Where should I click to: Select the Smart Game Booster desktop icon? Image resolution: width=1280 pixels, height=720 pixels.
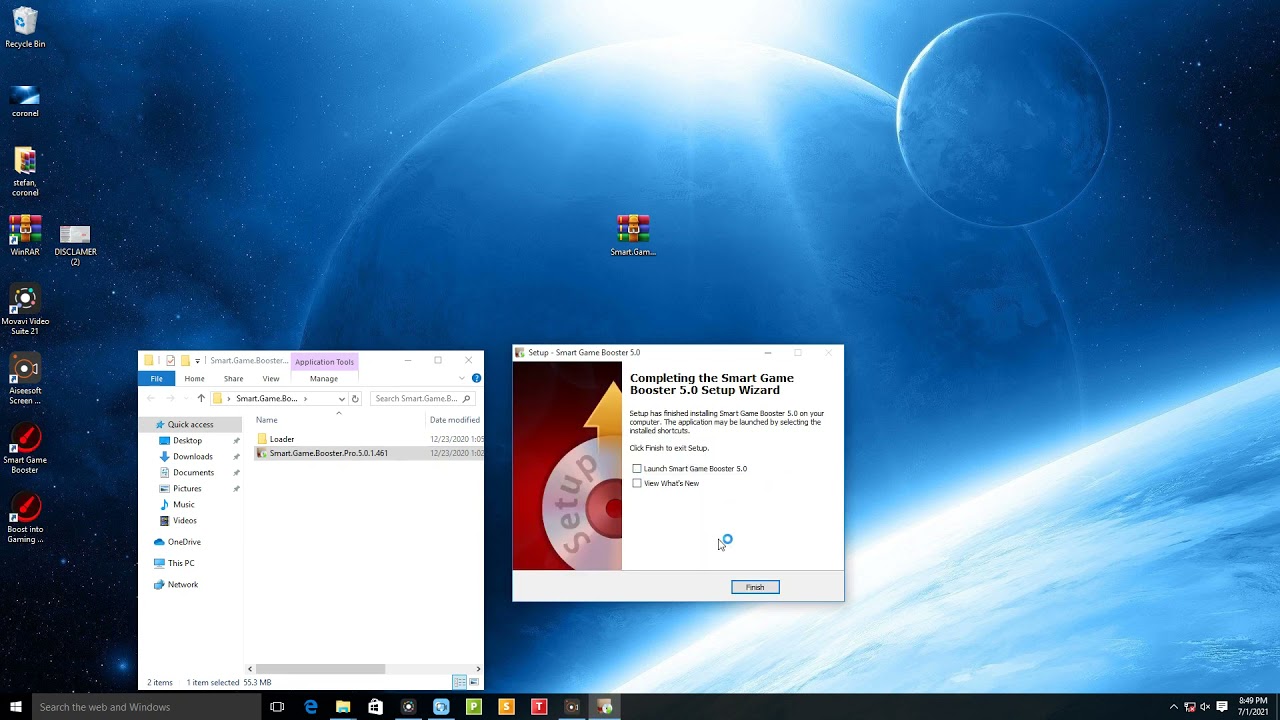click(25, 448)
